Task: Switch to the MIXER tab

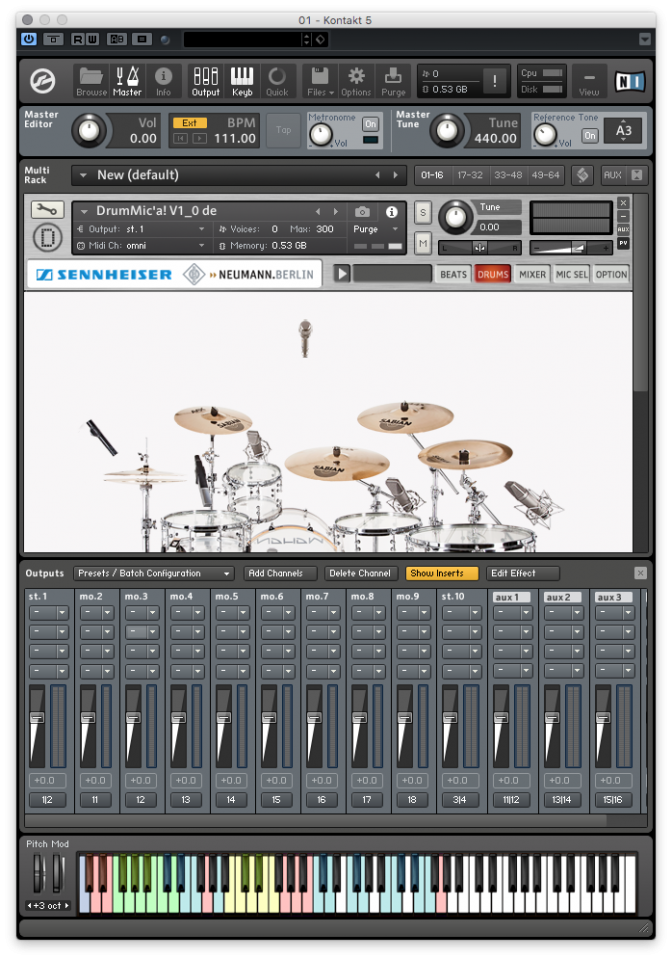Action: (x=532, y=274)
